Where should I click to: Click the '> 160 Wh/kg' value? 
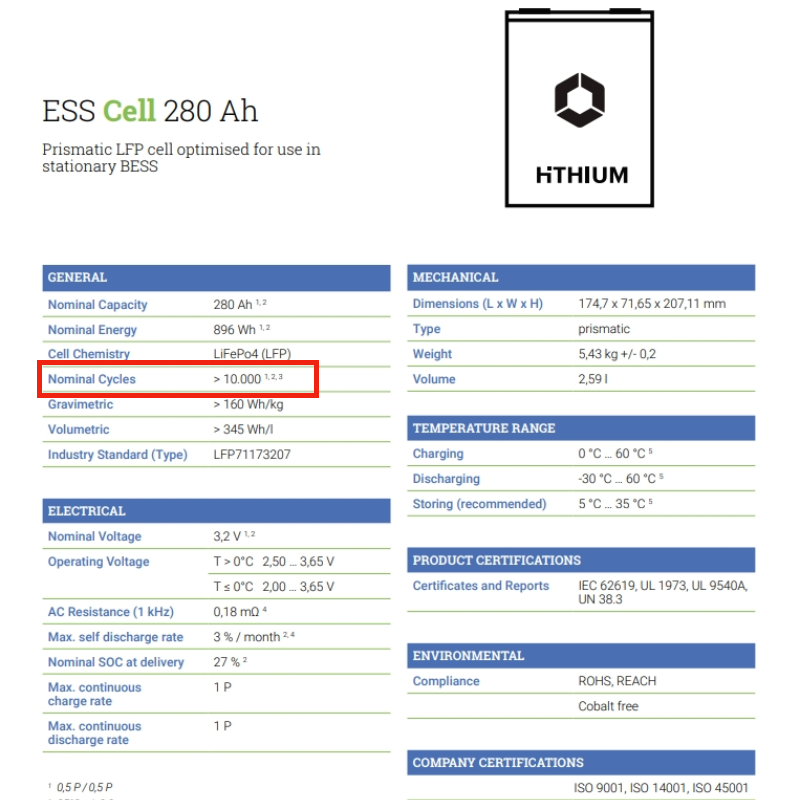point(248,404)
